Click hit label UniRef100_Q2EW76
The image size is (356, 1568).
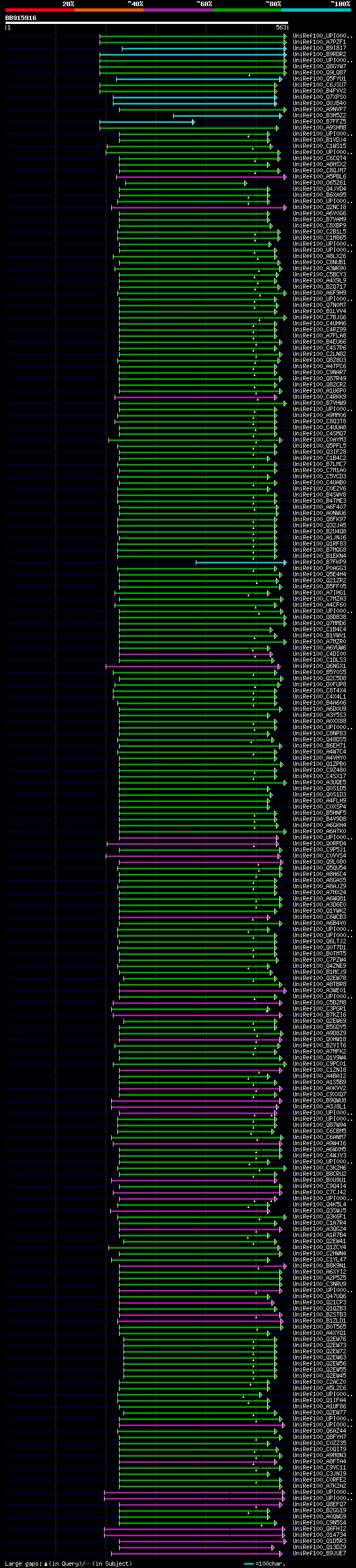319,1339
